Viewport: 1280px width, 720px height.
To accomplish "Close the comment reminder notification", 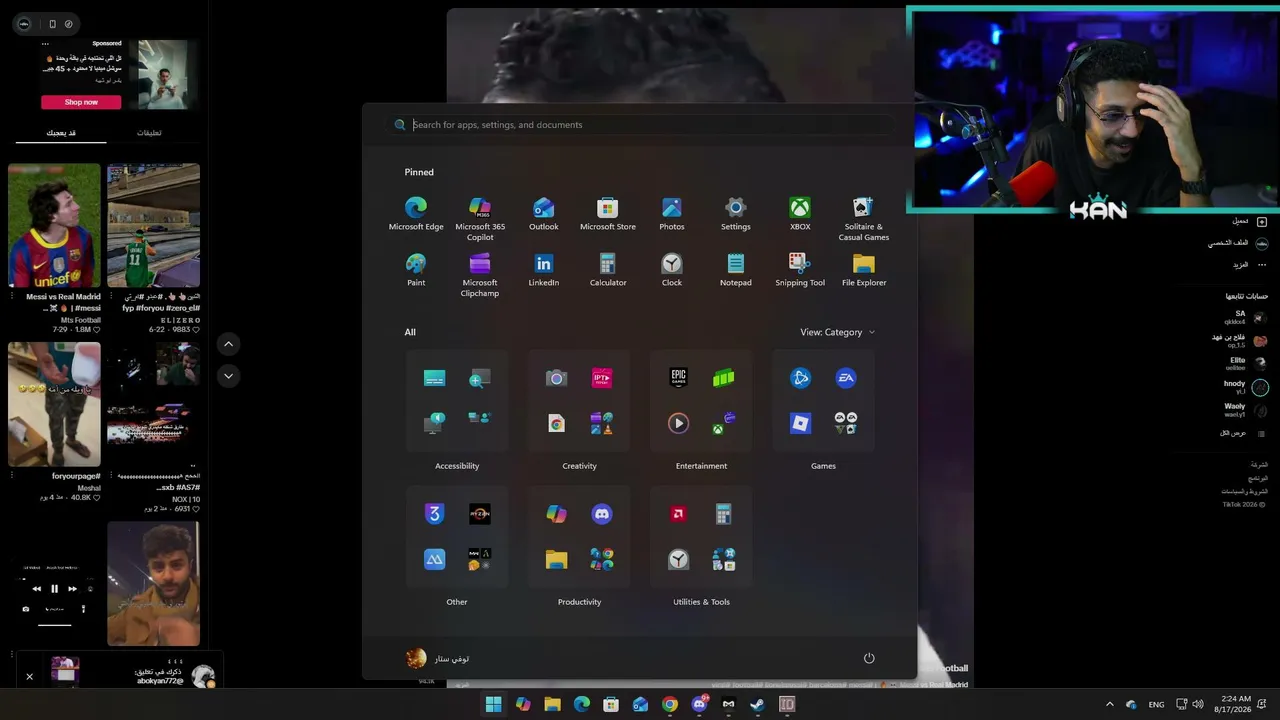I will (29, 677).
